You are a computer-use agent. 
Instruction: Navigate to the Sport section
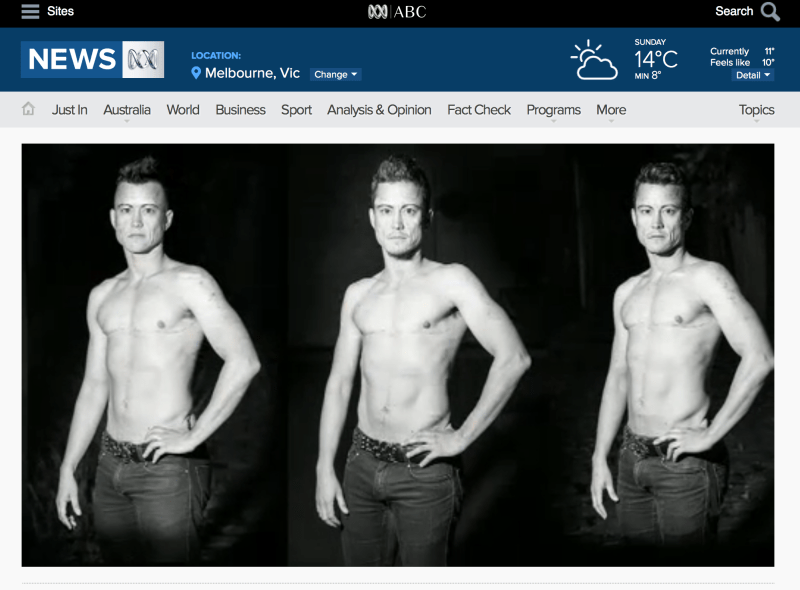coord(296,110)
